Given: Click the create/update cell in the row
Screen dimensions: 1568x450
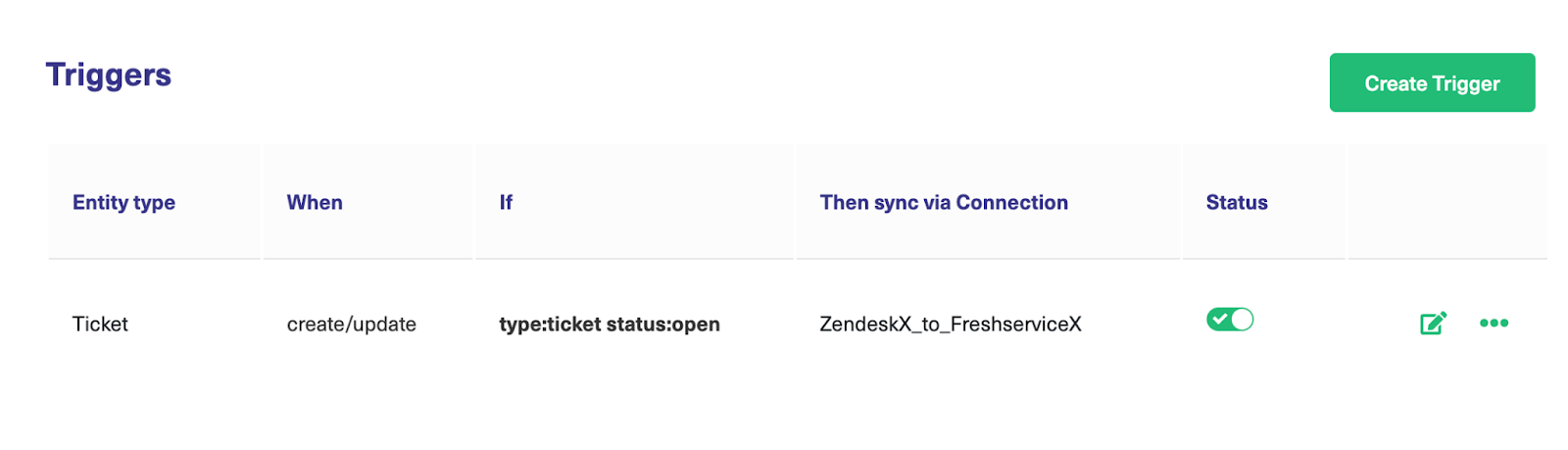Looking at the screenshot, I should [351, 325].
